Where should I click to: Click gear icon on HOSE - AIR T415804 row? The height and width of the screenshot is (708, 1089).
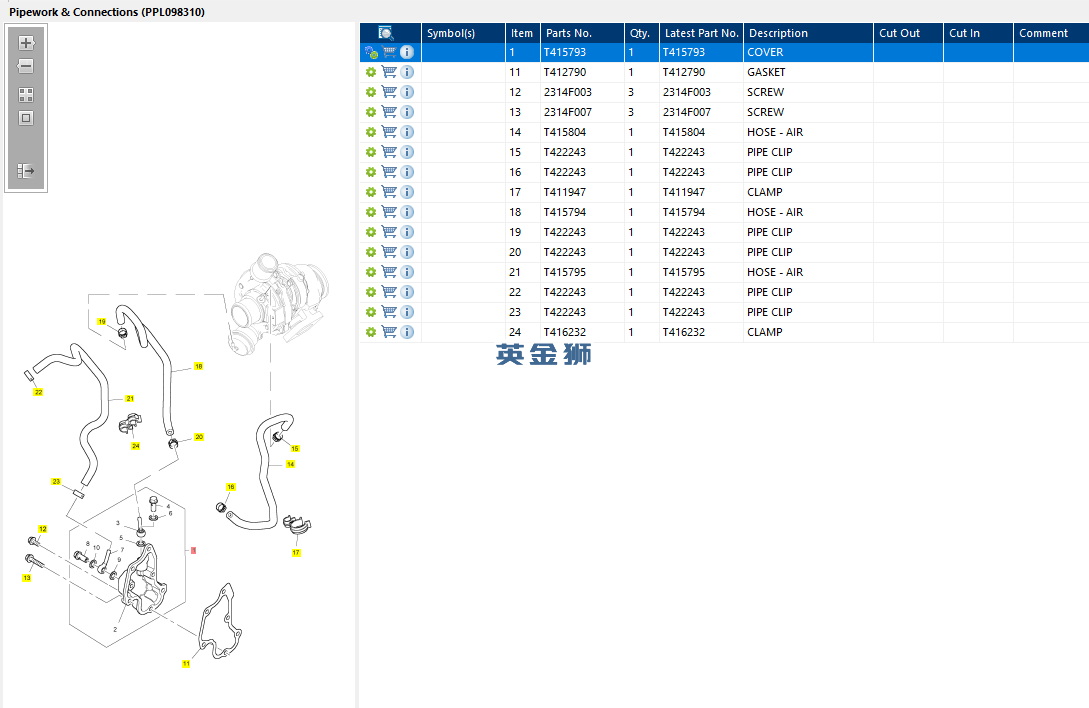(371, 132)
